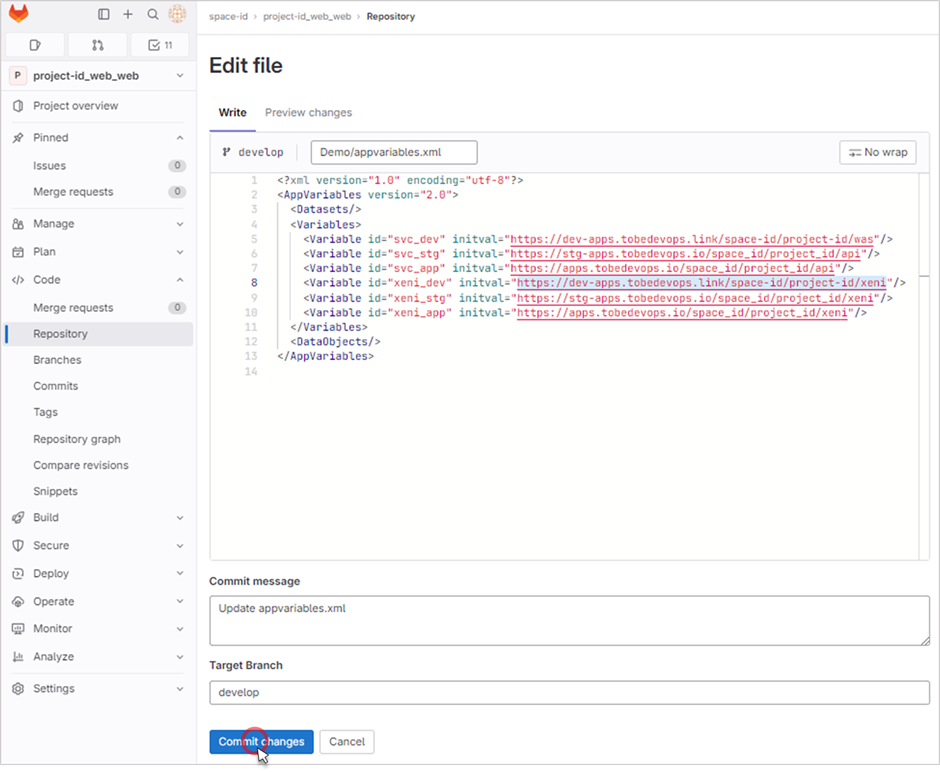940x773 pixels.
Task: Click the project avatar letter P
Action: pyautogui.click(x=17, y=76)
